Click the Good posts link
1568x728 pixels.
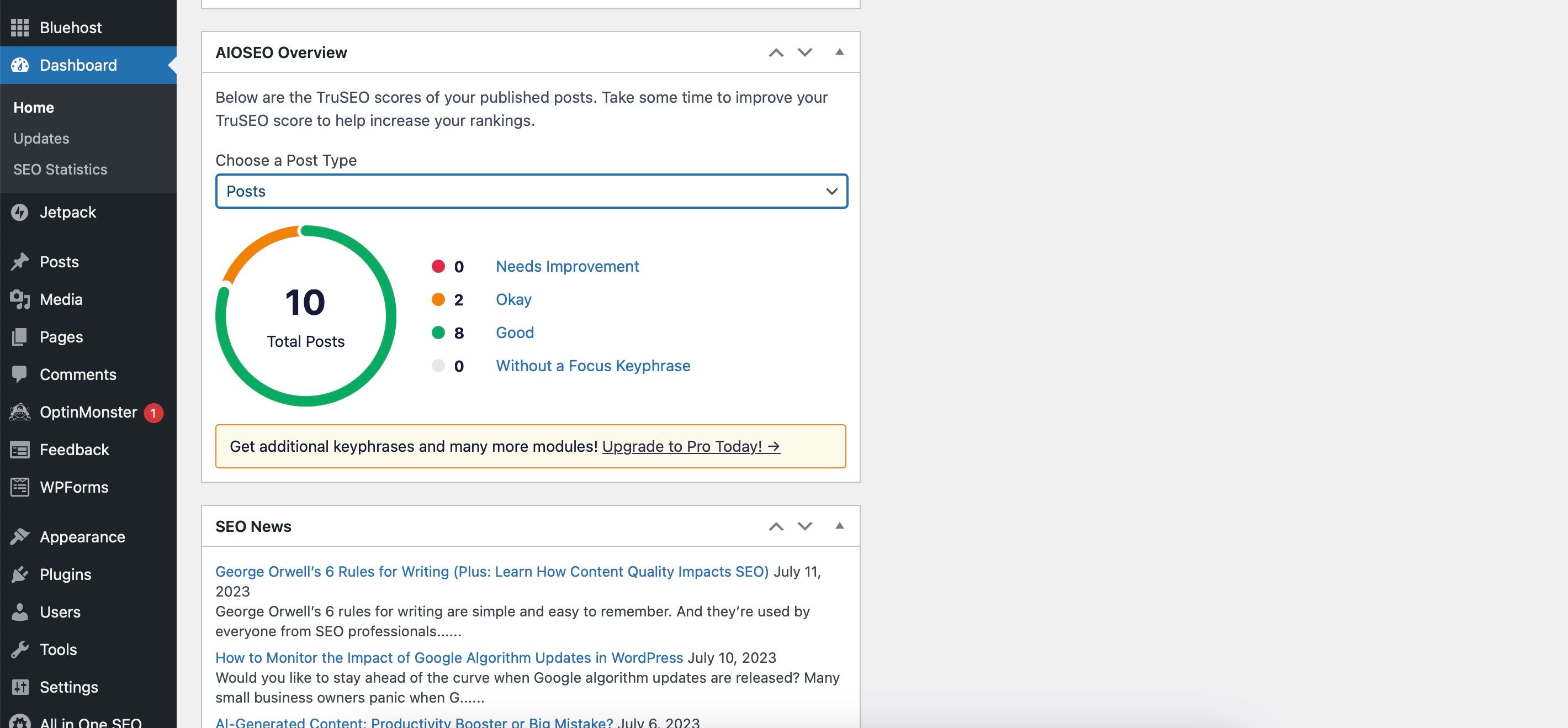tap(515, 333)
